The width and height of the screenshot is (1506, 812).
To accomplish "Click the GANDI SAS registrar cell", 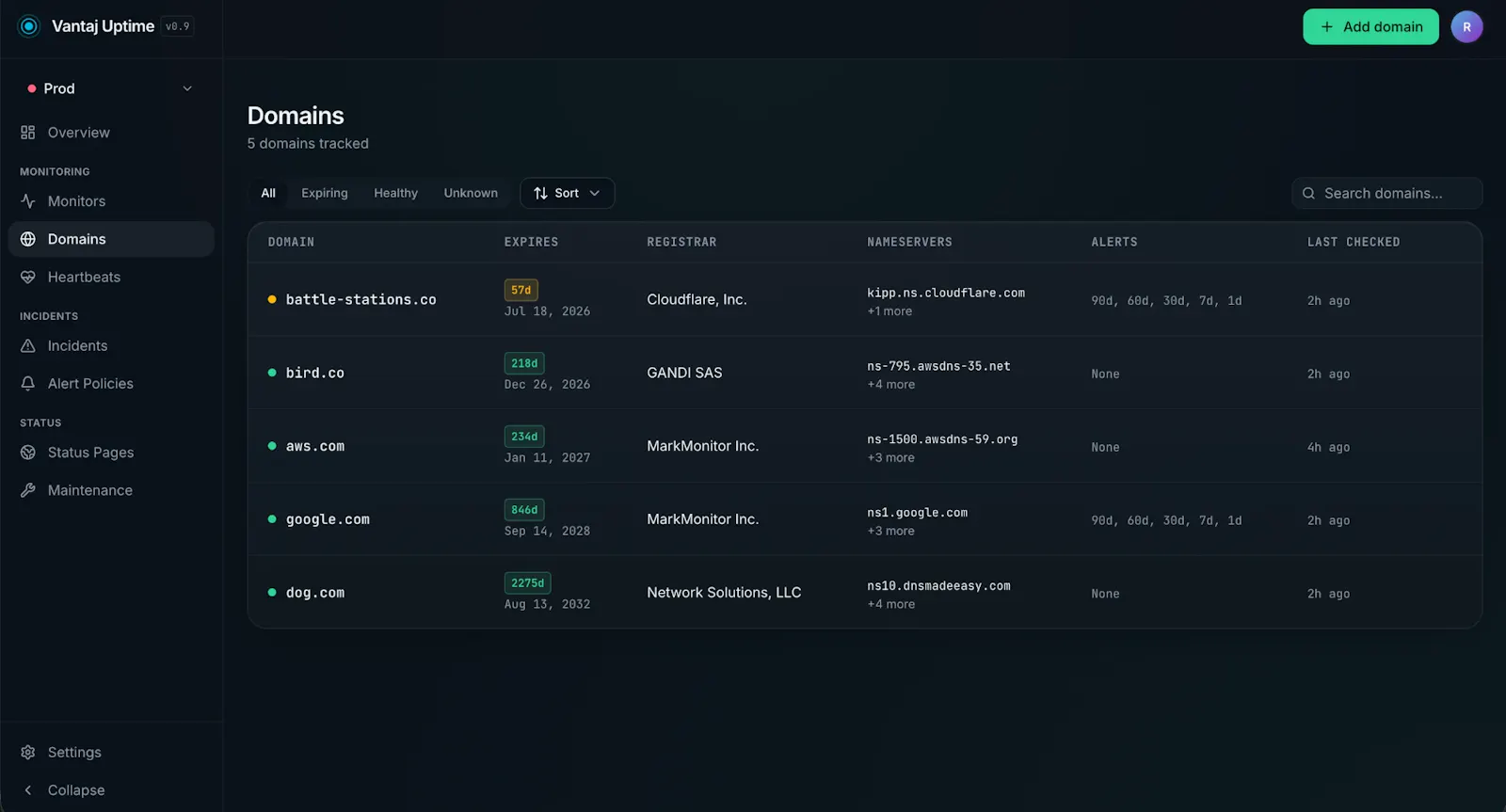I will point(684,373).
